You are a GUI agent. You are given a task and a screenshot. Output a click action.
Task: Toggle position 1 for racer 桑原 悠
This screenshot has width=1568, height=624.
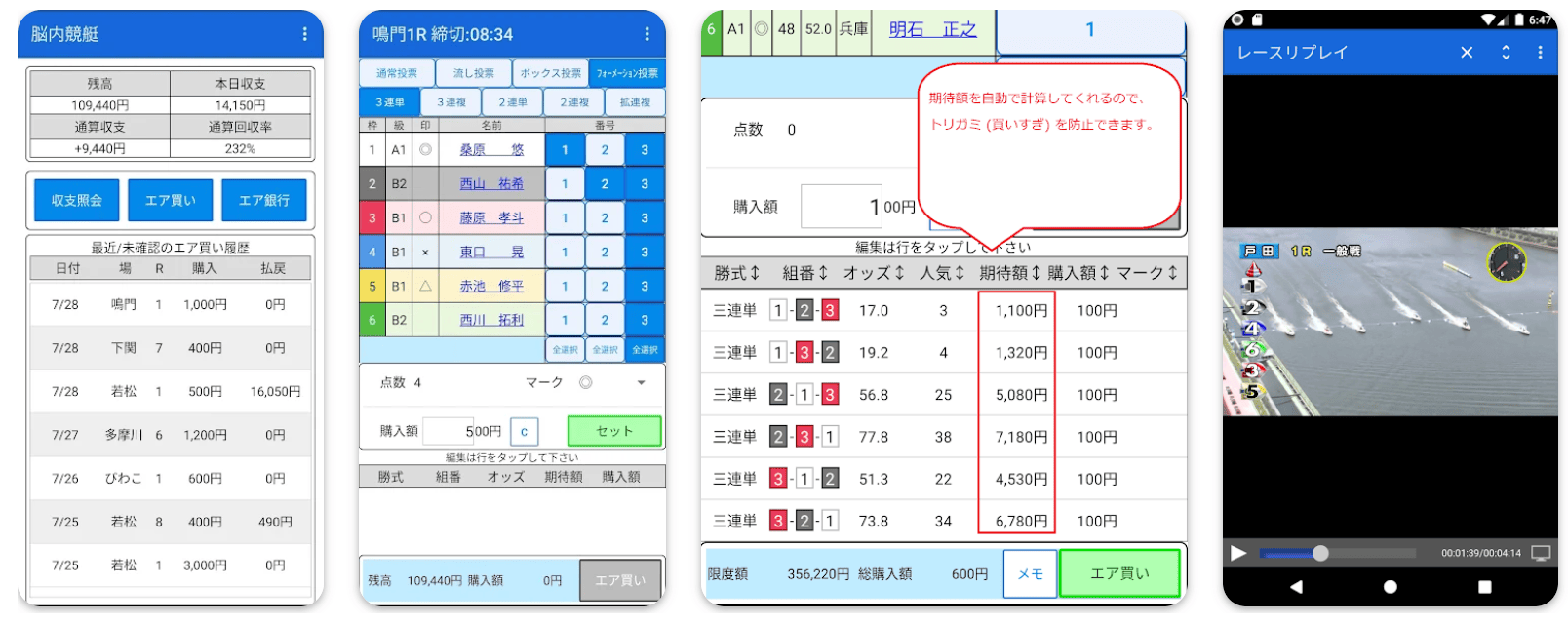point(565,150)
